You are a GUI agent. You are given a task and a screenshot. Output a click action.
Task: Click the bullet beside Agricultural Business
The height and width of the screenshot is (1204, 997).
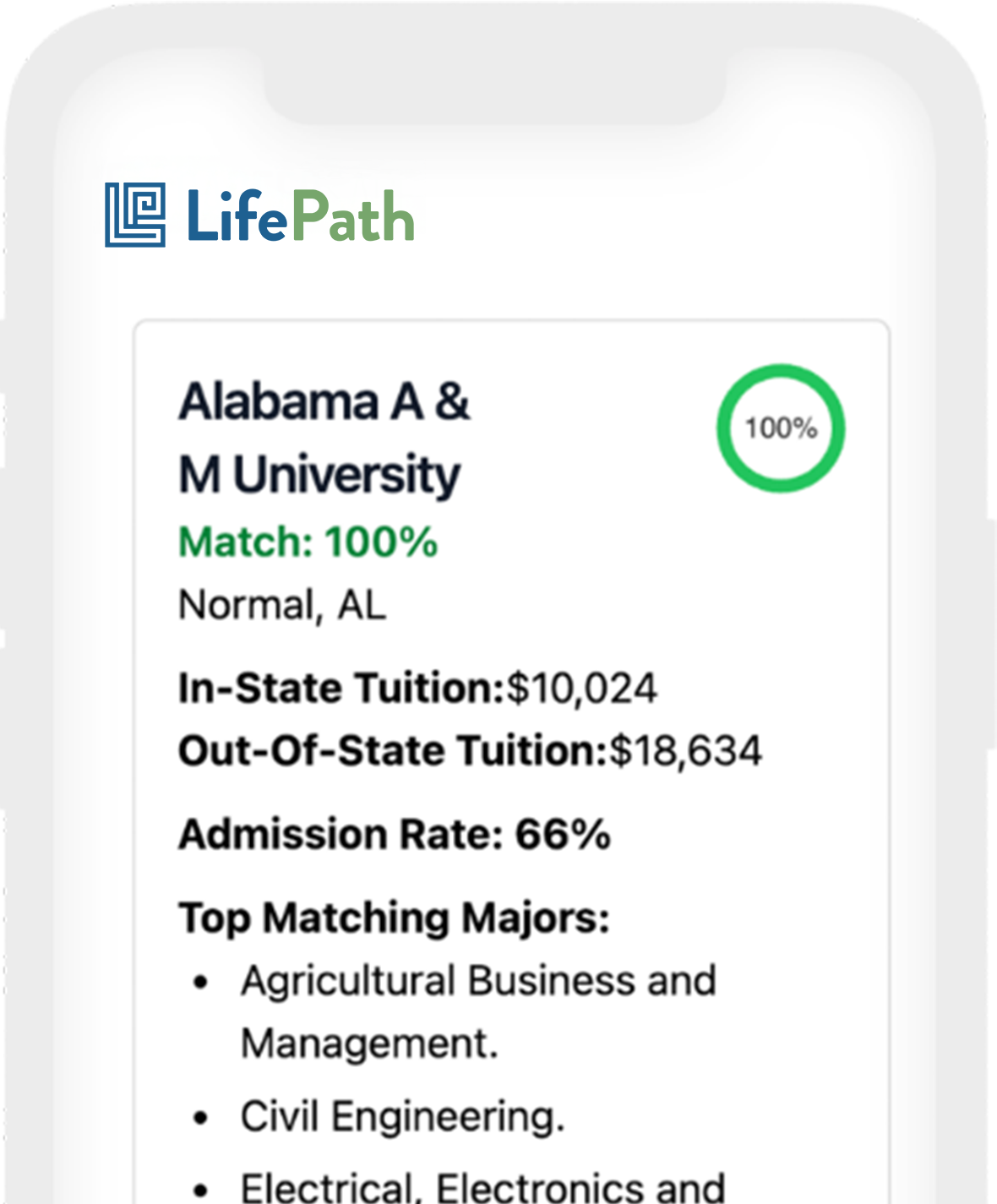[200, 983]
